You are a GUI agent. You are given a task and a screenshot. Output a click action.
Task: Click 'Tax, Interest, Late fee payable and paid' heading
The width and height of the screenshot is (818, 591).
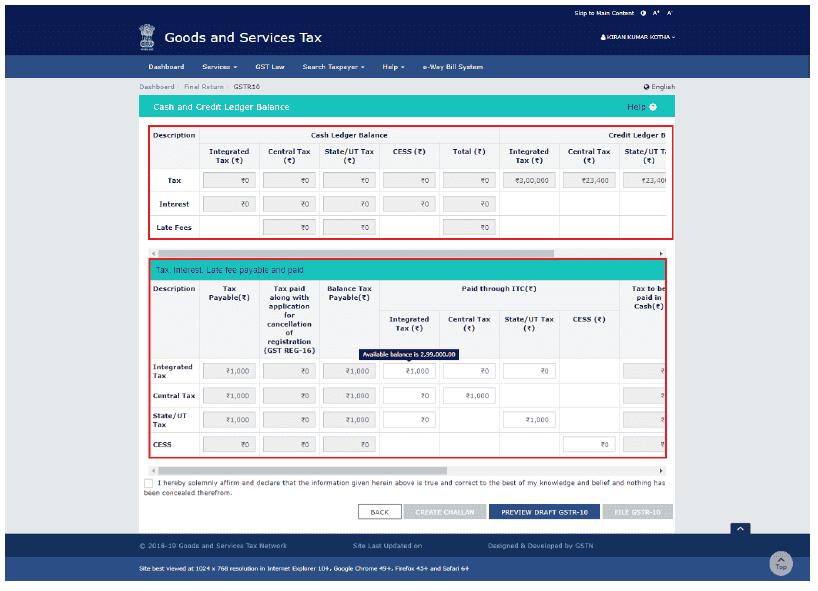coord(230,270)
